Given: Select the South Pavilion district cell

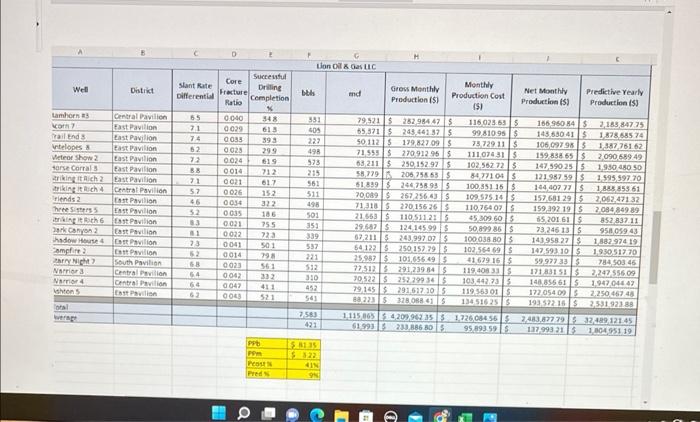Looking at the screenshot, I should (142, 262).
